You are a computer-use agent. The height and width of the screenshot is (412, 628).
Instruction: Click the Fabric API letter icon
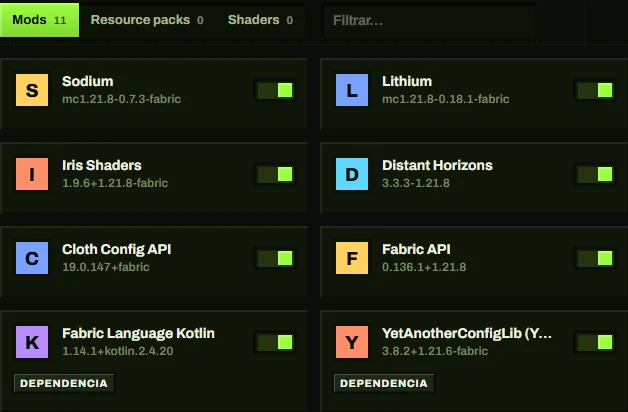[352, 258]
